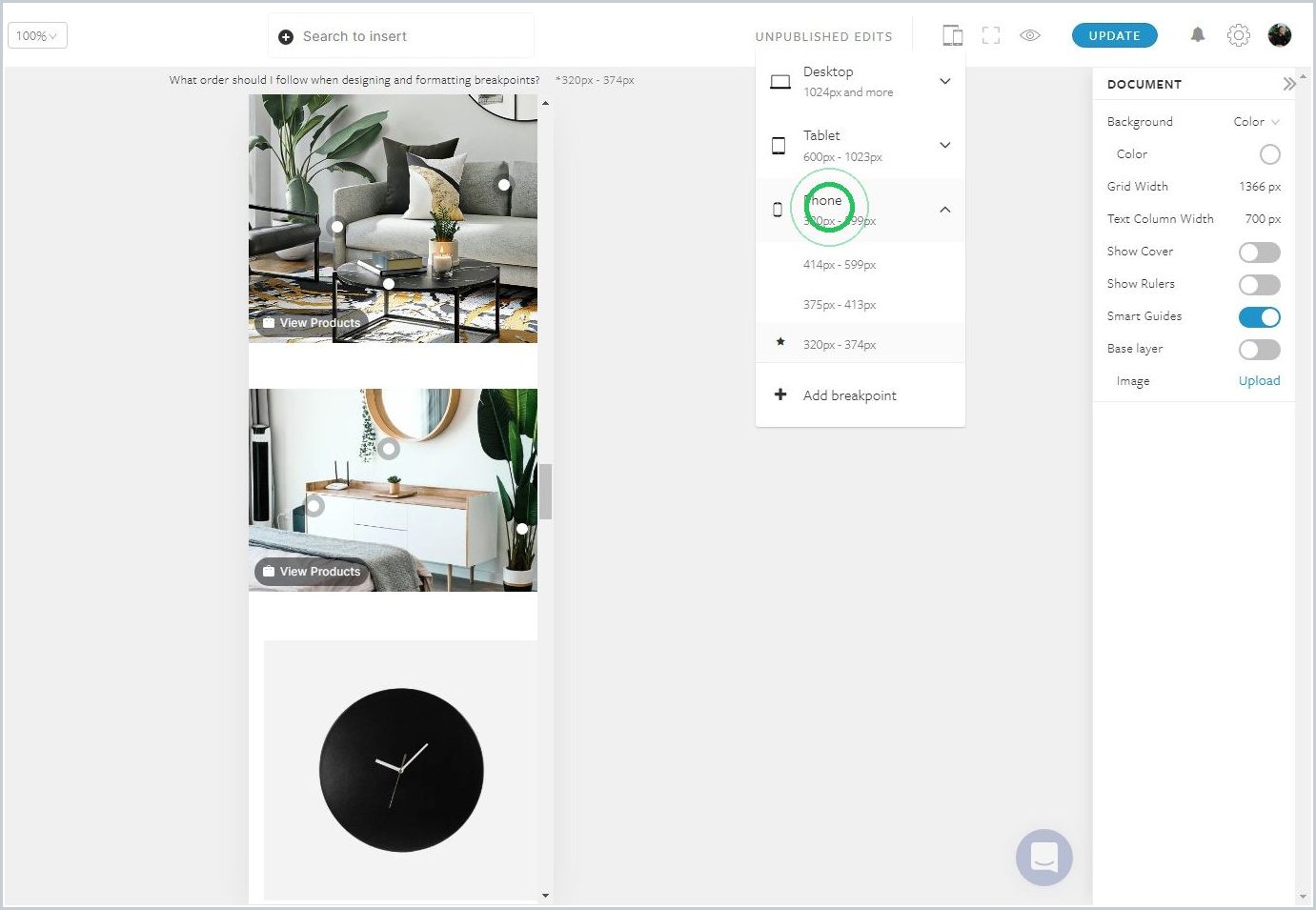
Task: Open the 100% zoom dropdown
Action: point(37,36)
